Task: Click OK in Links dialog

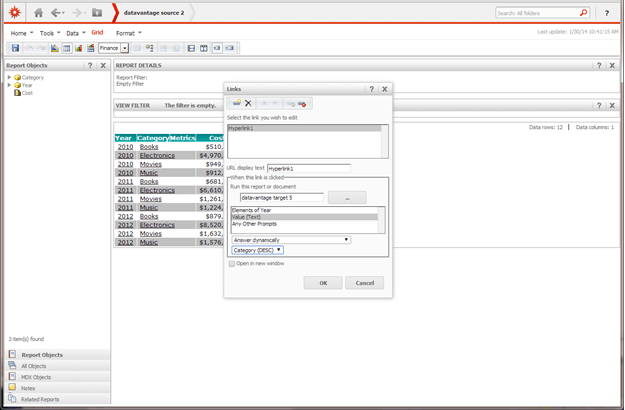Action: (x=323, y=283)
